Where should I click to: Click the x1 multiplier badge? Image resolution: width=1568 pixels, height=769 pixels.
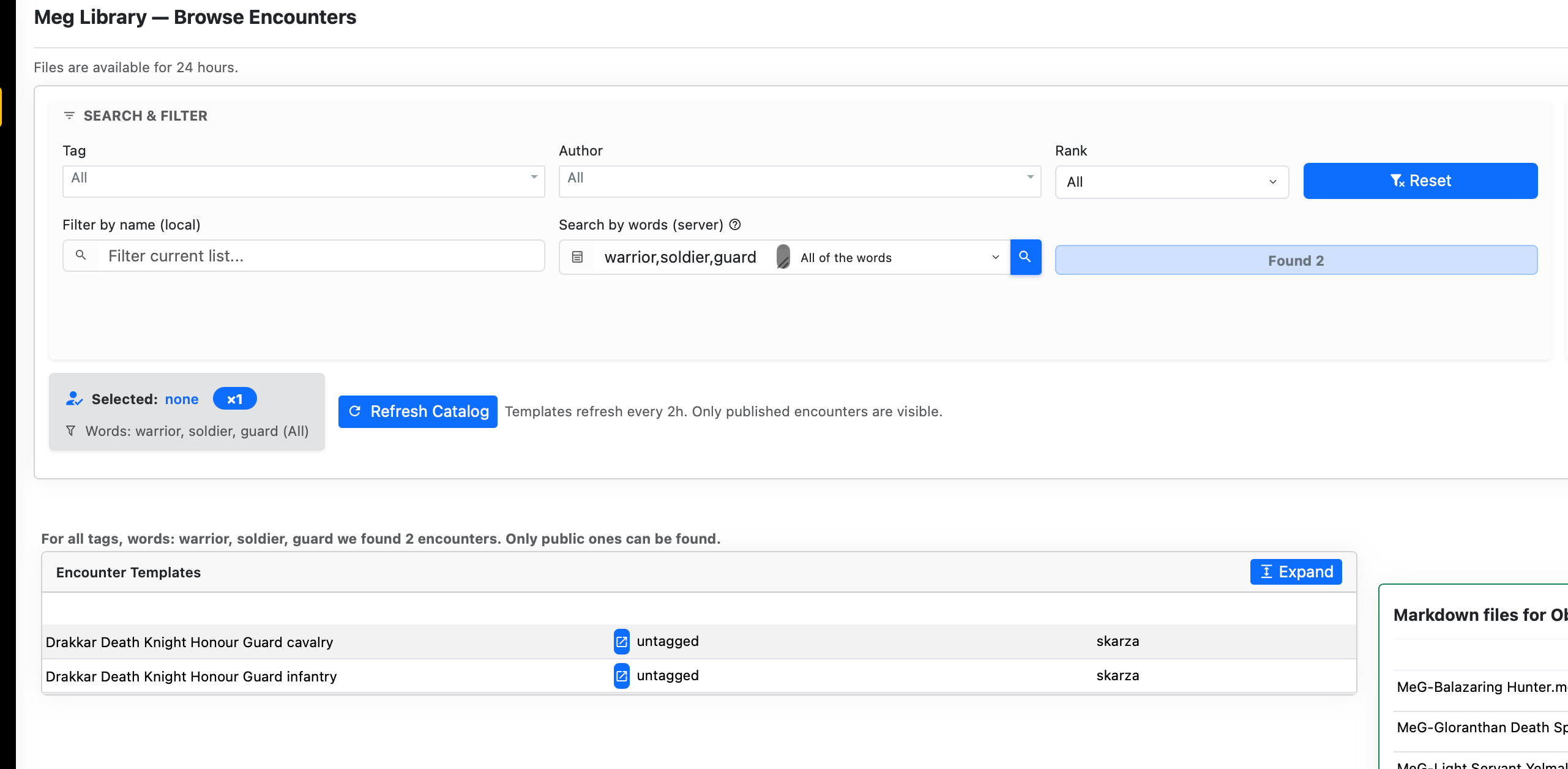(234, 399)
